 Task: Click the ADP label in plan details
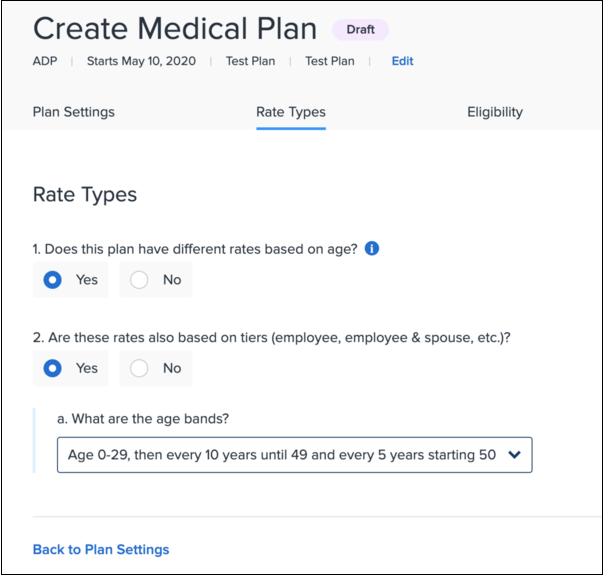(x=46, y=61)
